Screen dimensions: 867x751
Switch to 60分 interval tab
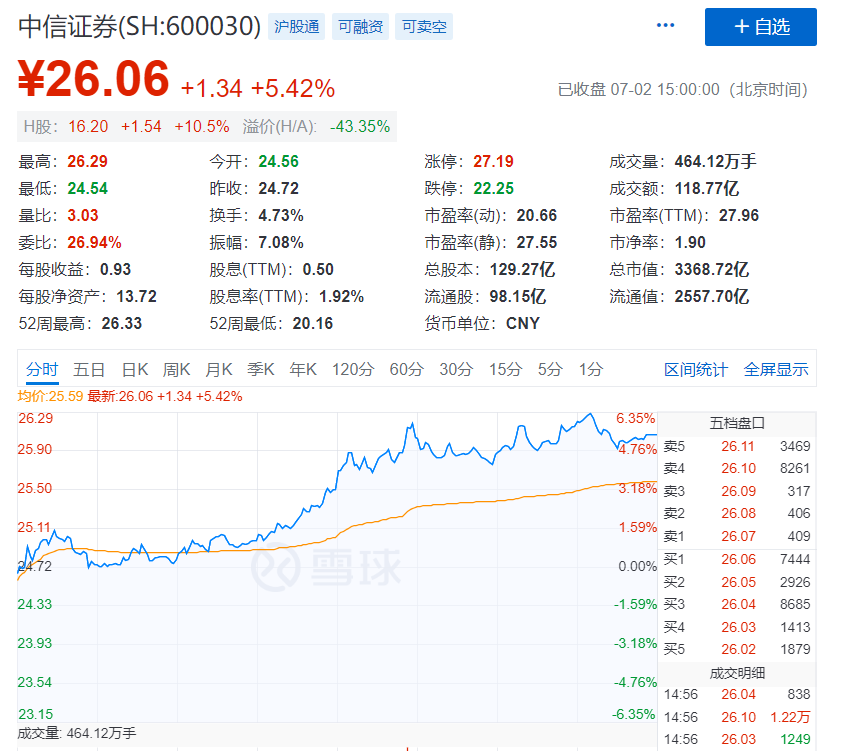(x=406, y=370)
